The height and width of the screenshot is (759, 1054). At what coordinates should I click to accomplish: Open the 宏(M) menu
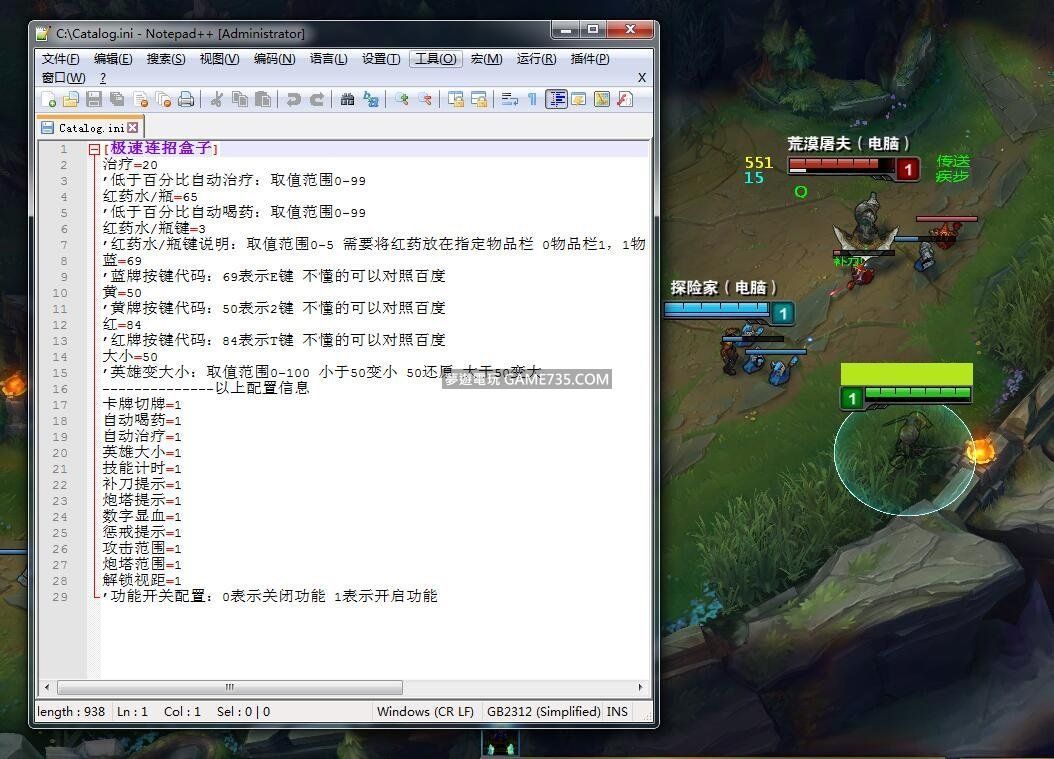click(x=487, y=59)
